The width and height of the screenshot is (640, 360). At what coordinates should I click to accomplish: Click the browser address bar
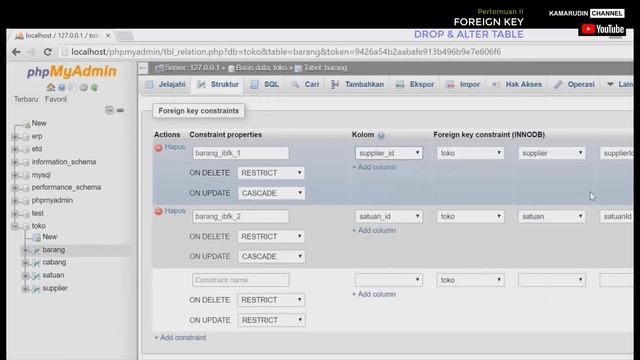pyautogui.click(x=345, y=52)
